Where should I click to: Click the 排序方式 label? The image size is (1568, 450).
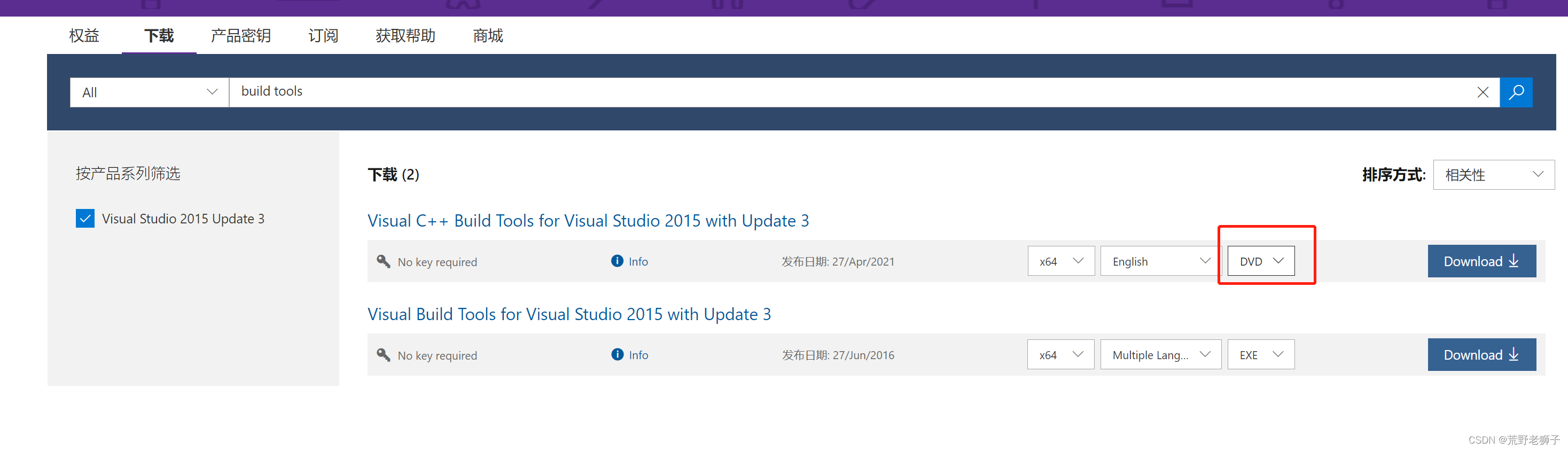click(x=1393, y=175)
